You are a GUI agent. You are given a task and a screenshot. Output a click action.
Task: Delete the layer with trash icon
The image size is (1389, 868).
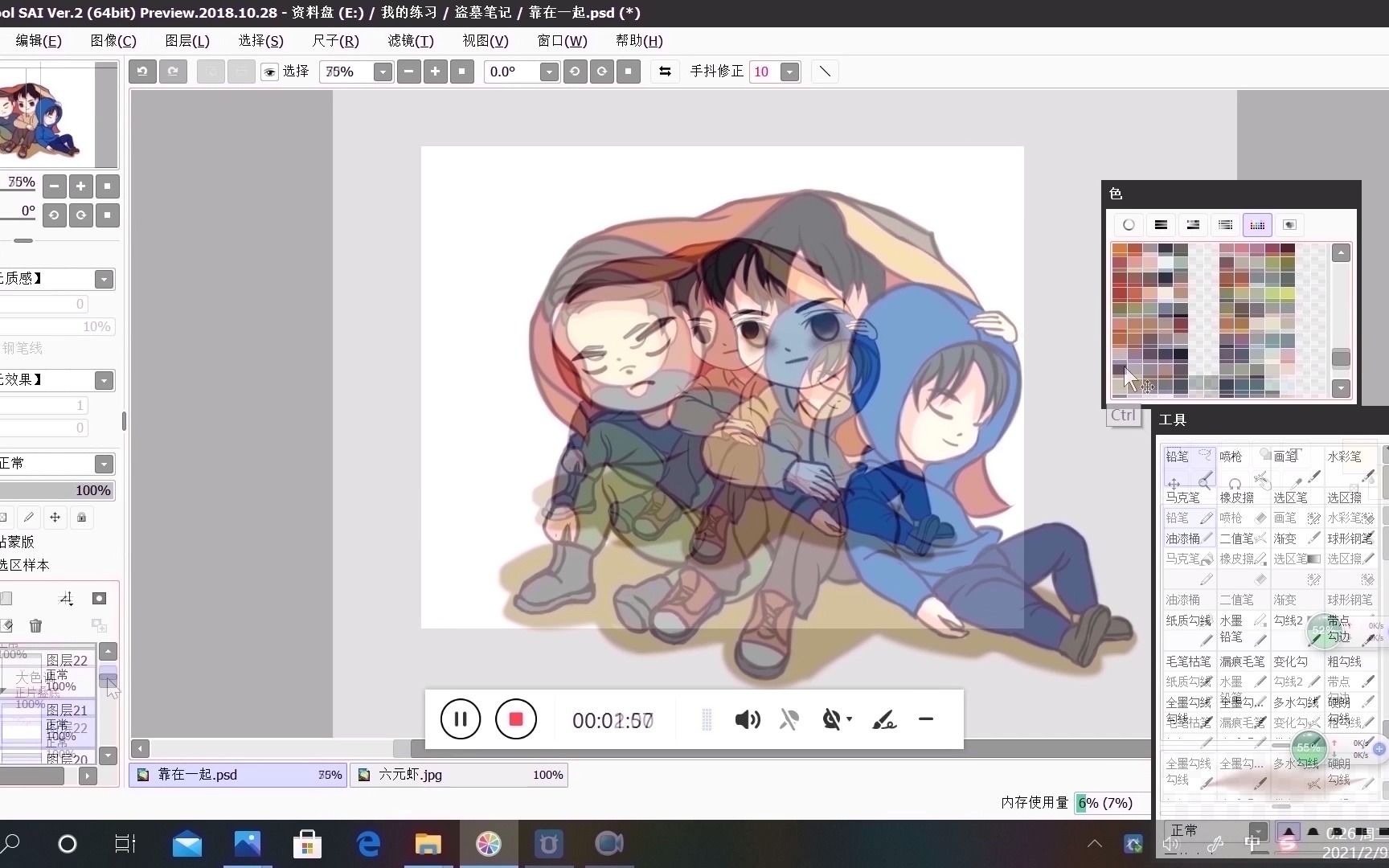tap(35, 625)
